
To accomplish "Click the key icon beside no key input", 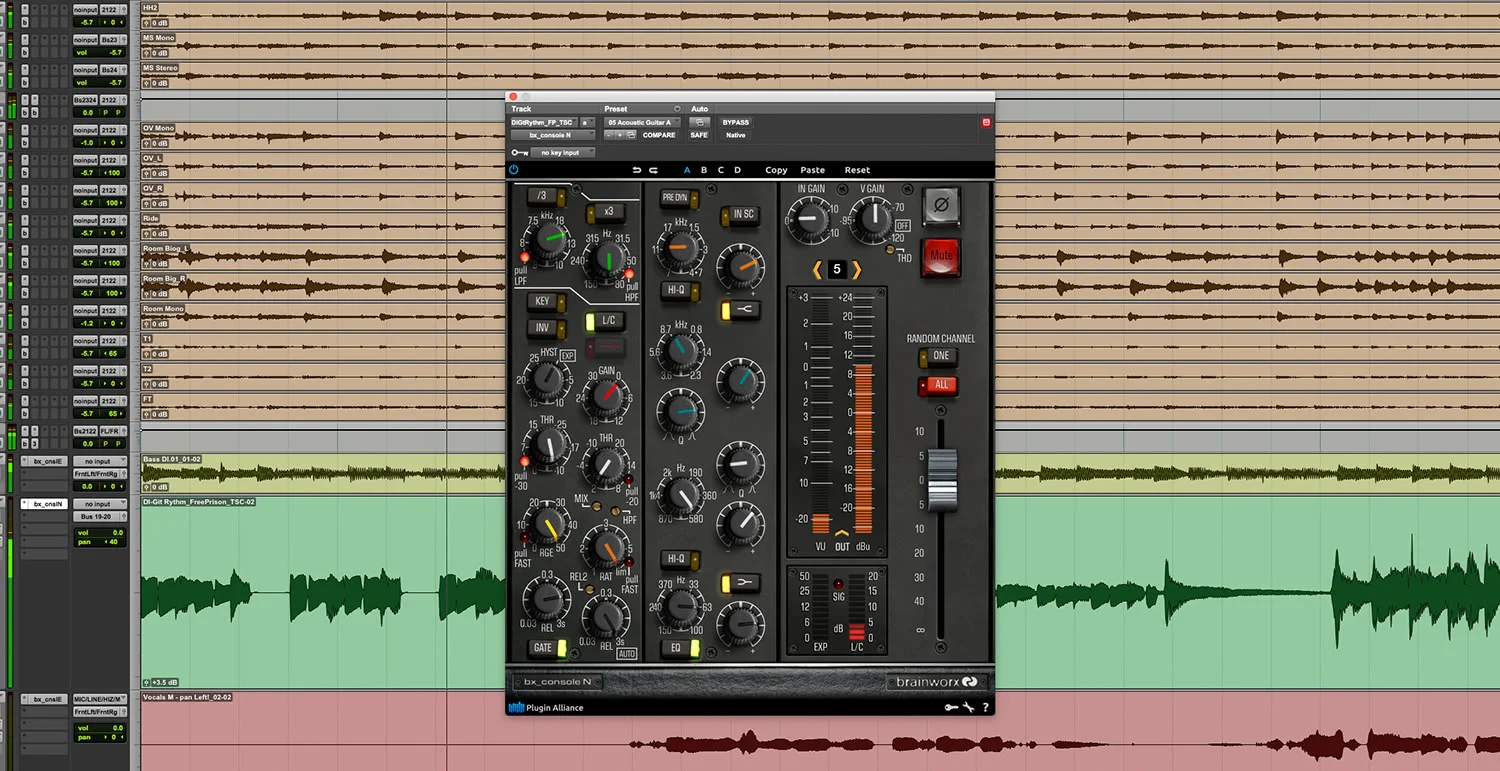I will click(521, 152).
